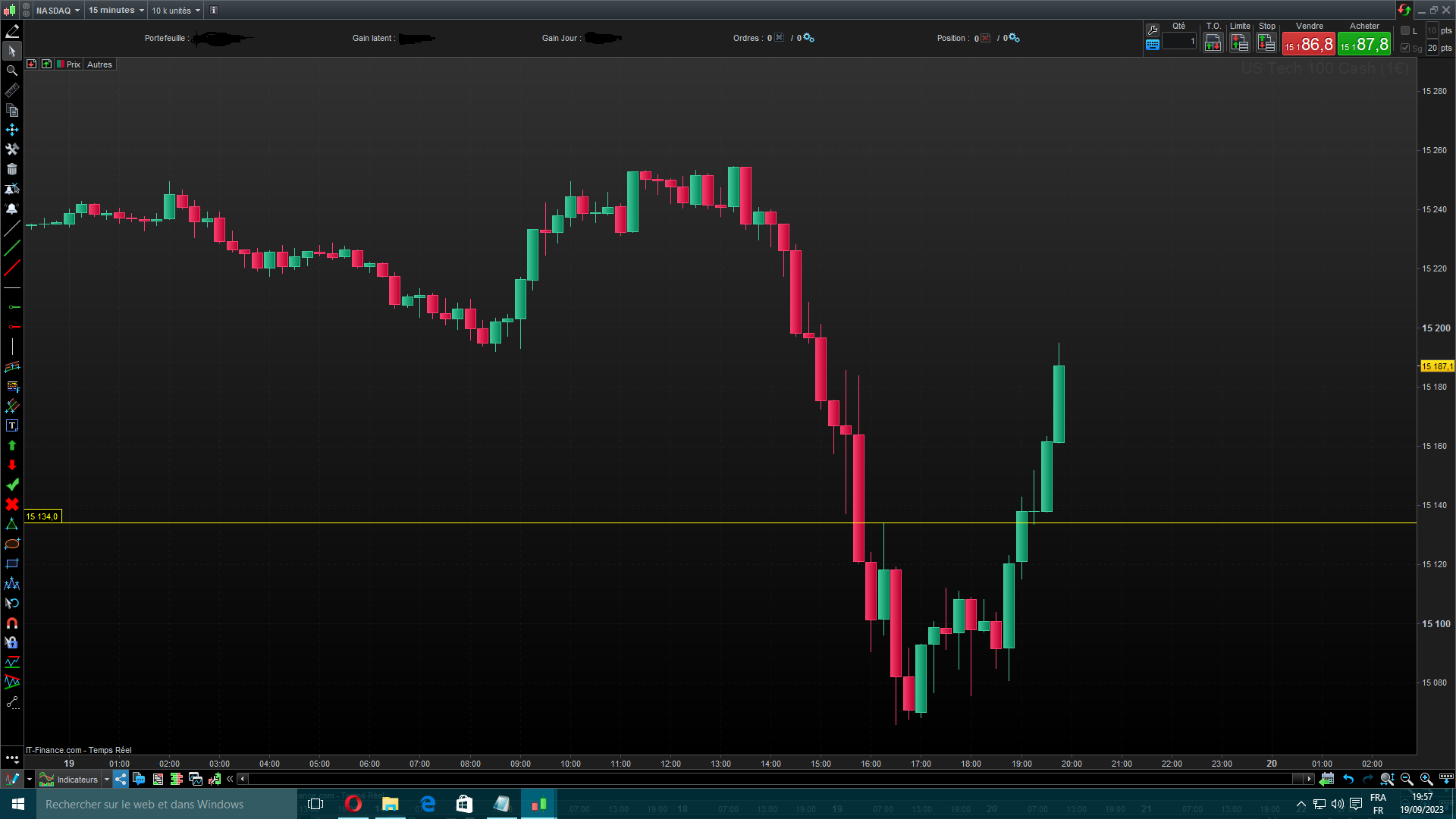Open the NASDAQ instrument dropdown
The width and height of the screenshot is (1456, 819).
click(x=58, y=11)
